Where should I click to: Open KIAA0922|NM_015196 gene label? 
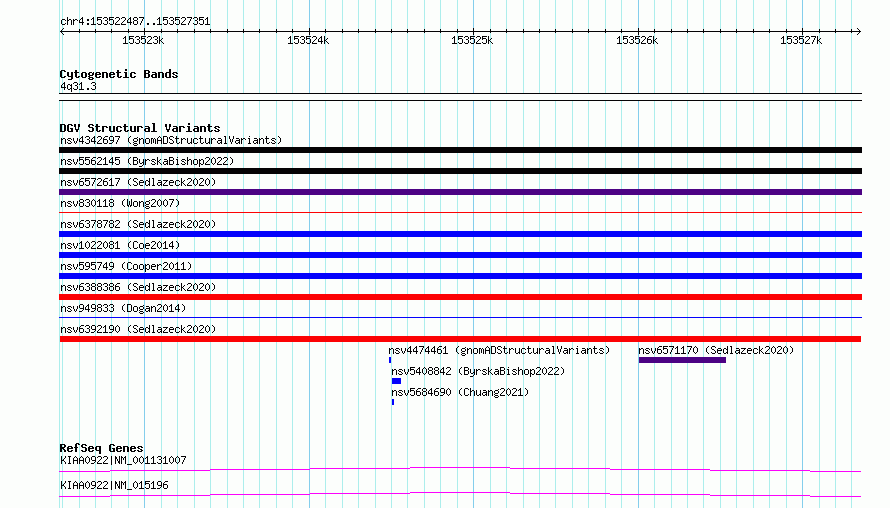pyautogui.click(x=114, y=485)
